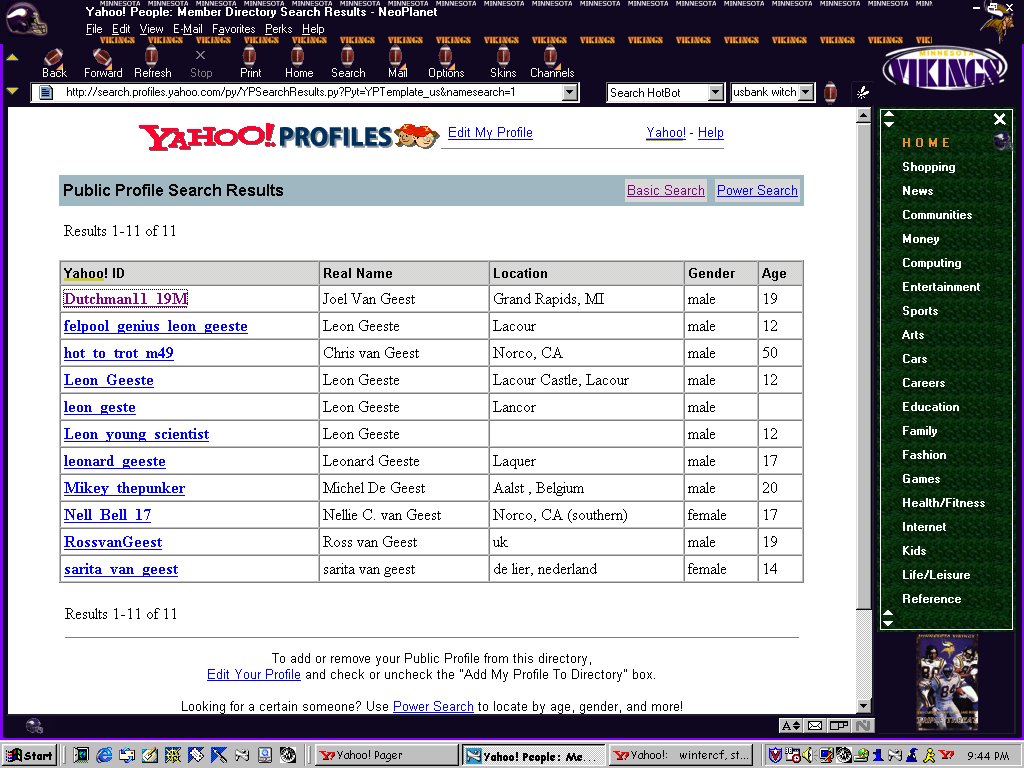
Task: Click the page icon in the address bar
Action: (x=46, y=92)
